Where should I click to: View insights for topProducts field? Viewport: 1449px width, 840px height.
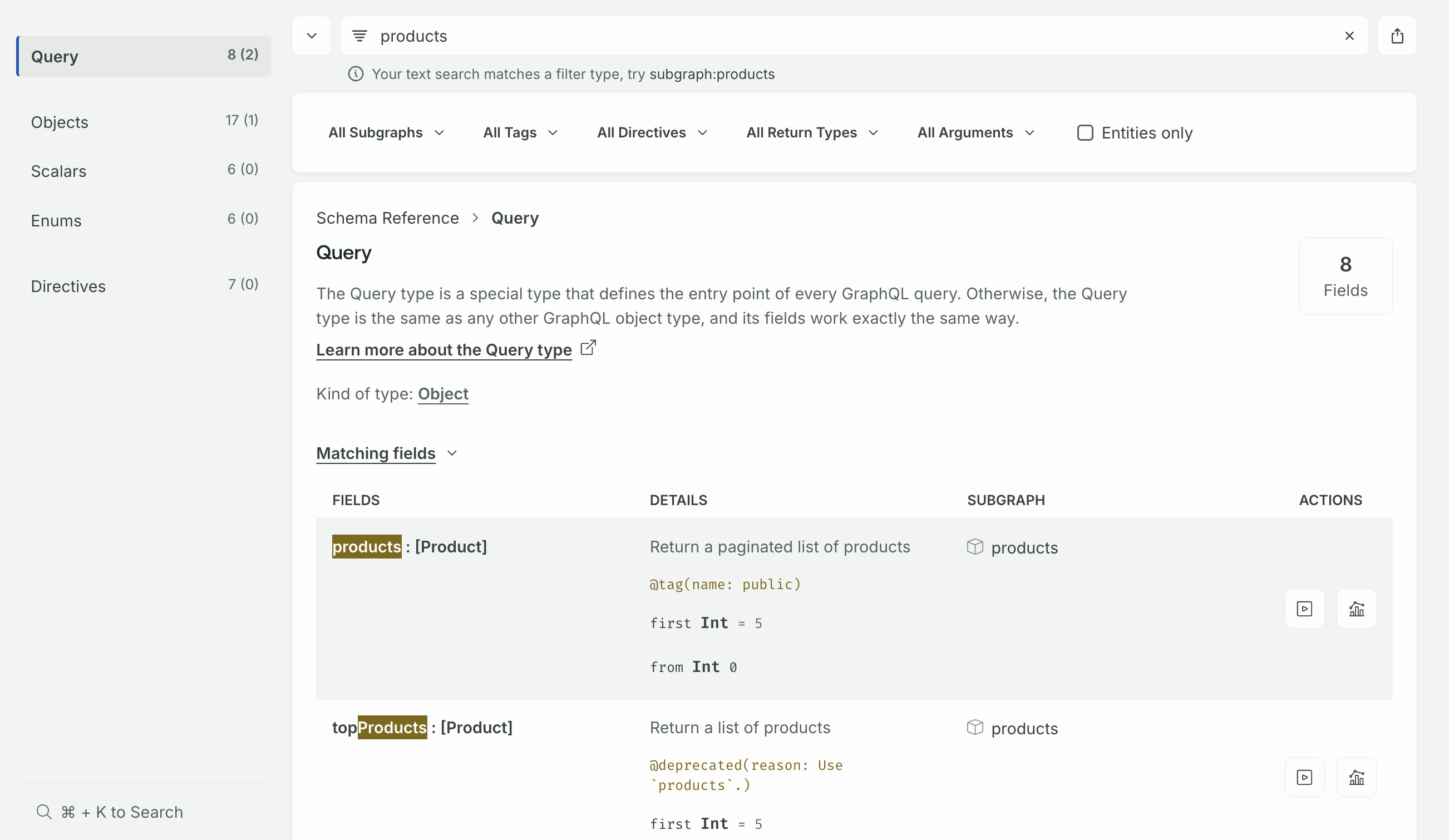click(x=1356, y=777)
